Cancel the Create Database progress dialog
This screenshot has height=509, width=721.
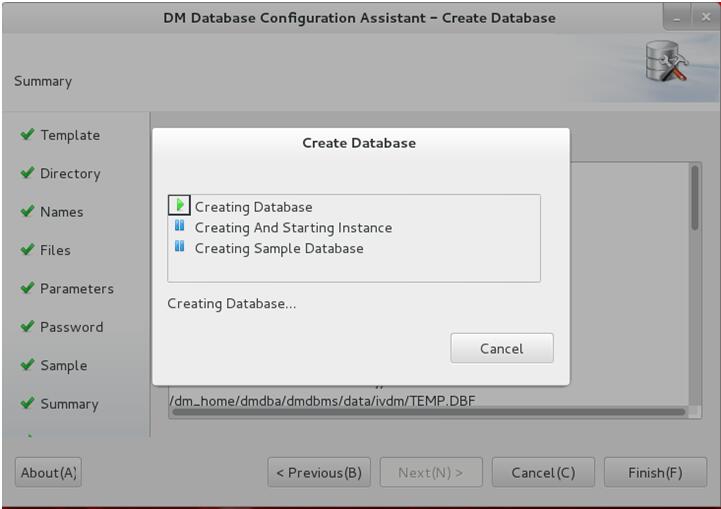(x=502, y=349)
